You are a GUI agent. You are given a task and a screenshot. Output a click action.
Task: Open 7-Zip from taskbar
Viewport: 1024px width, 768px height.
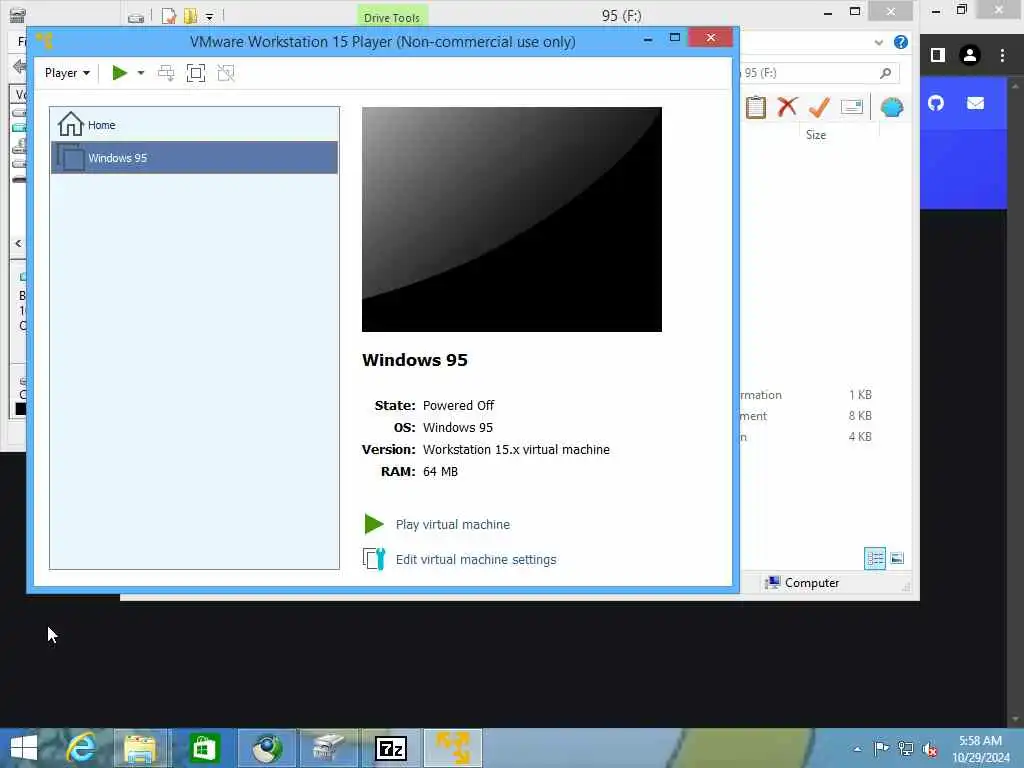tap(391, 748)
